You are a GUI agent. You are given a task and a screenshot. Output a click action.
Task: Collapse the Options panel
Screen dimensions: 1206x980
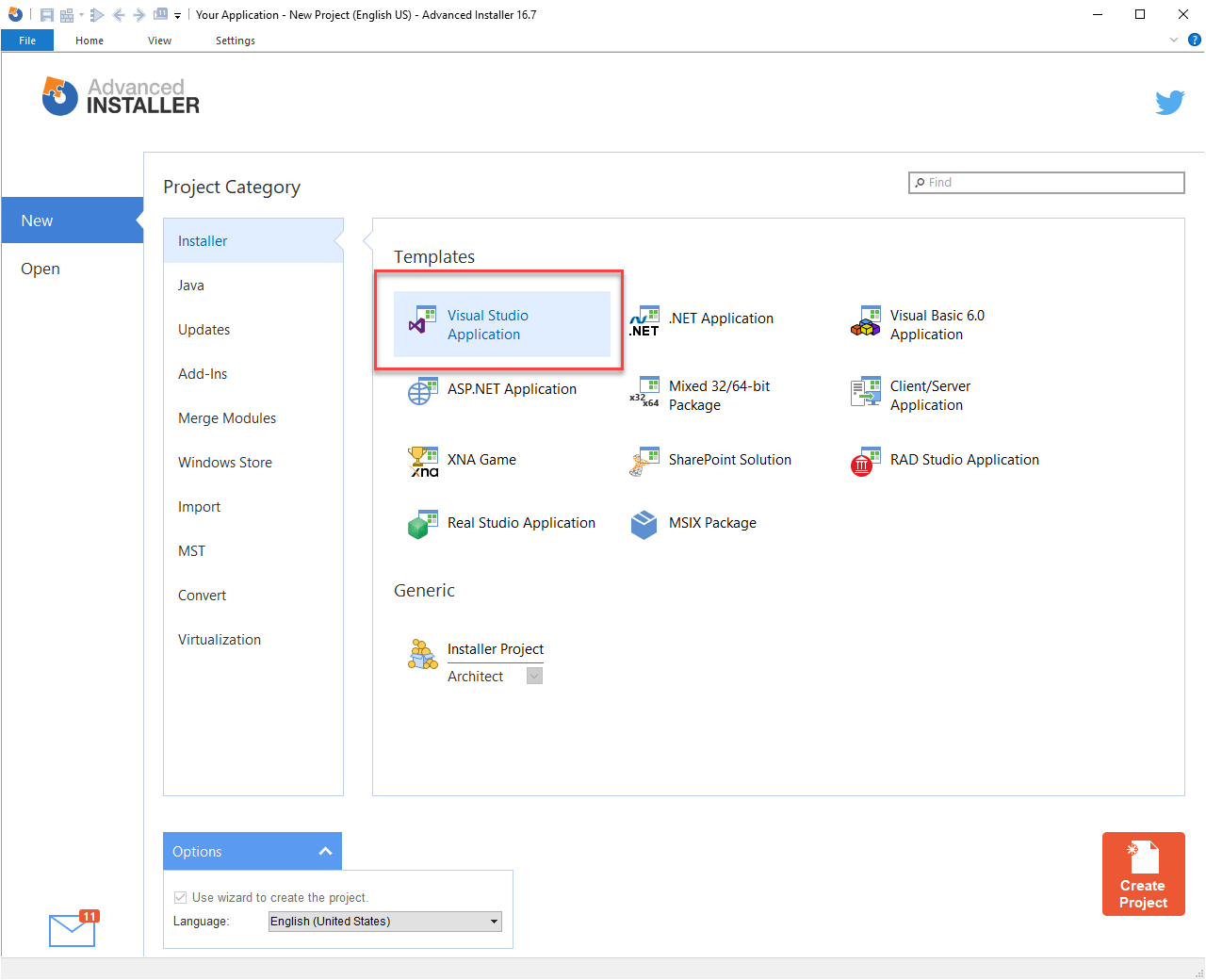pyautogui.click(x=325, y=850)
